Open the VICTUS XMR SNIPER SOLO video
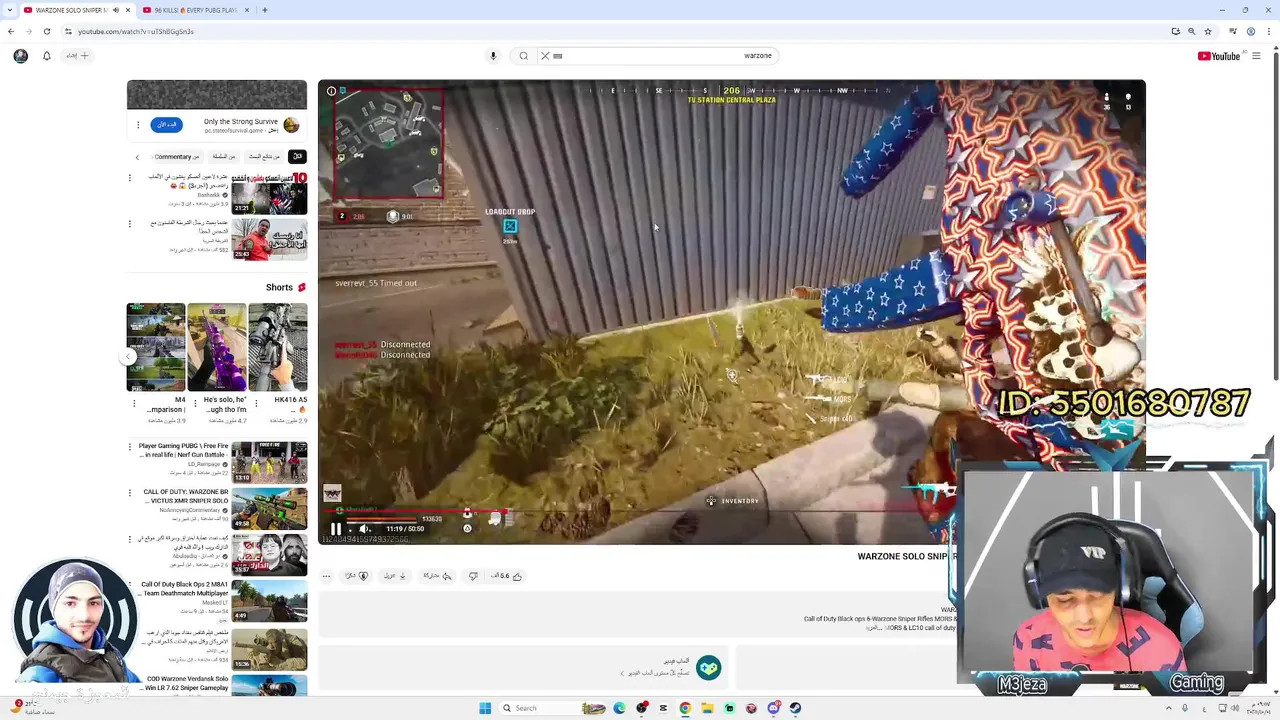This screenshot has height=720, width=1280. pos(269,509)
